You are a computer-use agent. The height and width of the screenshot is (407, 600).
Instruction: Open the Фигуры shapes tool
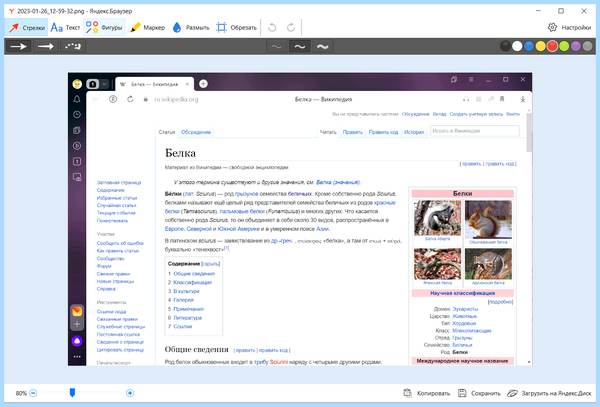tap(104, 28)
